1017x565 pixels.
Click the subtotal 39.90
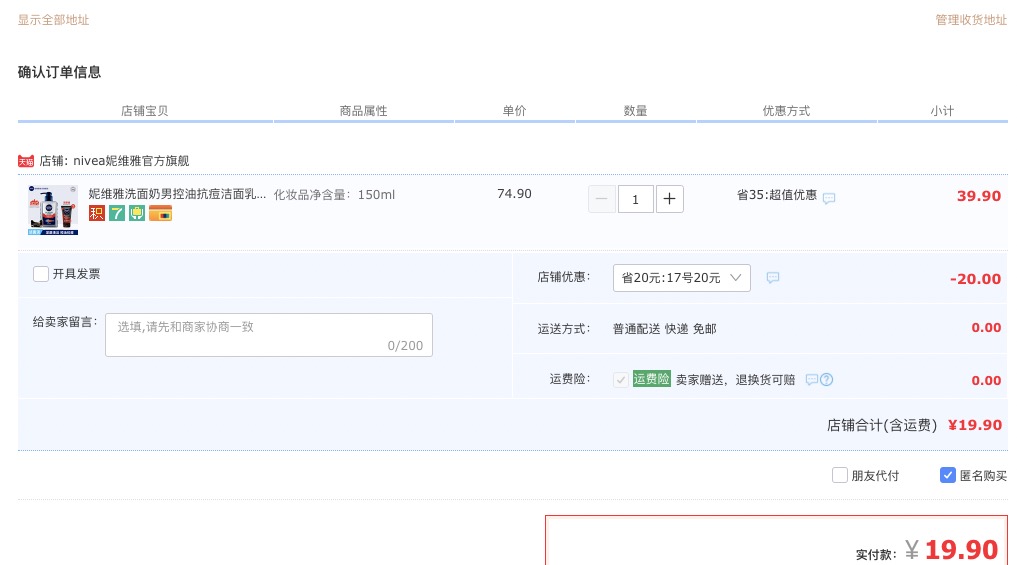979,196
